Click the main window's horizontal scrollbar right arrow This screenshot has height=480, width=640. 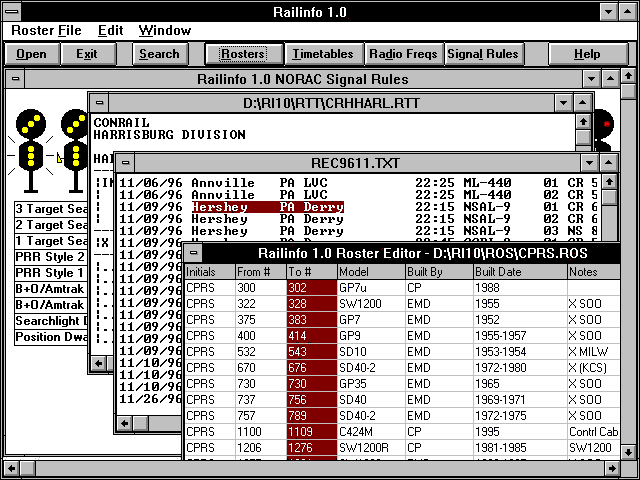611,467
